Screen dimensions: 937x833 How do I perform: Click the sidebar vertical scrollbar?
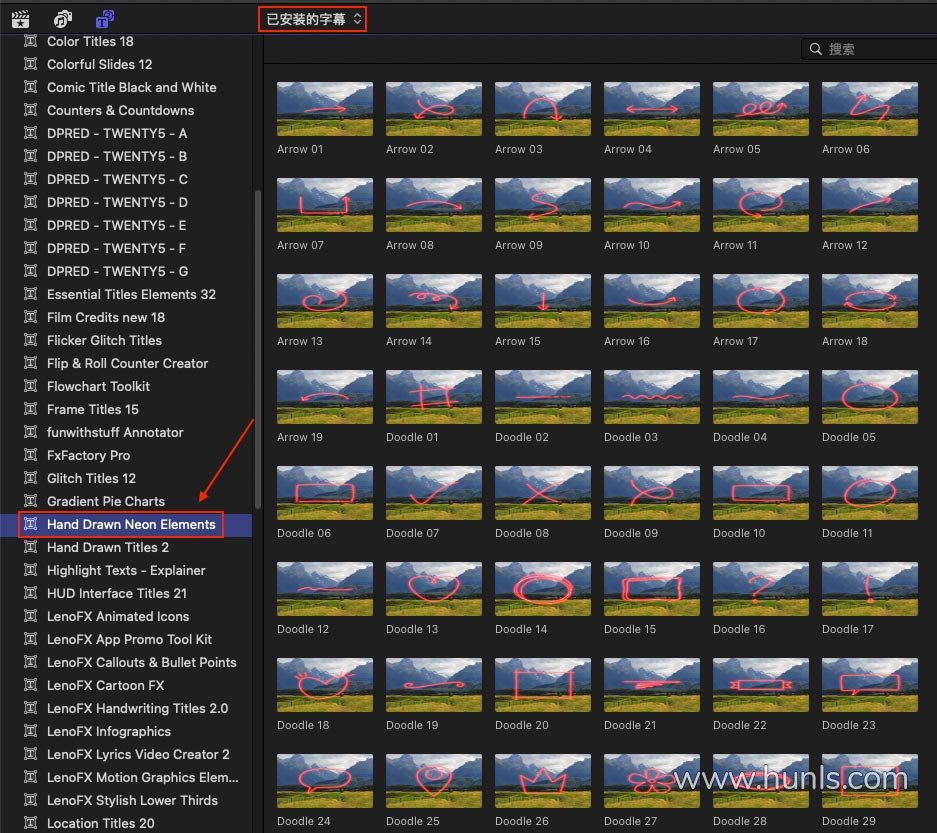pyautogui.click(x=257, y=350)
